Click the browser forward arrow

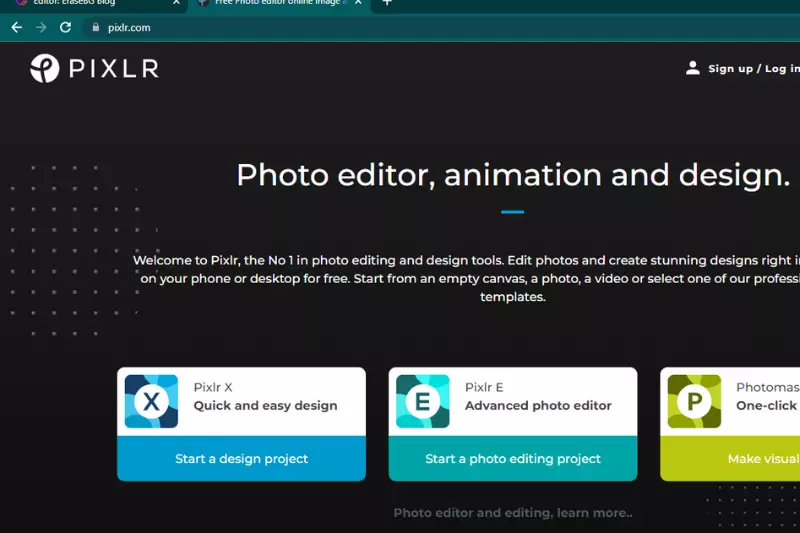point(41,28)
